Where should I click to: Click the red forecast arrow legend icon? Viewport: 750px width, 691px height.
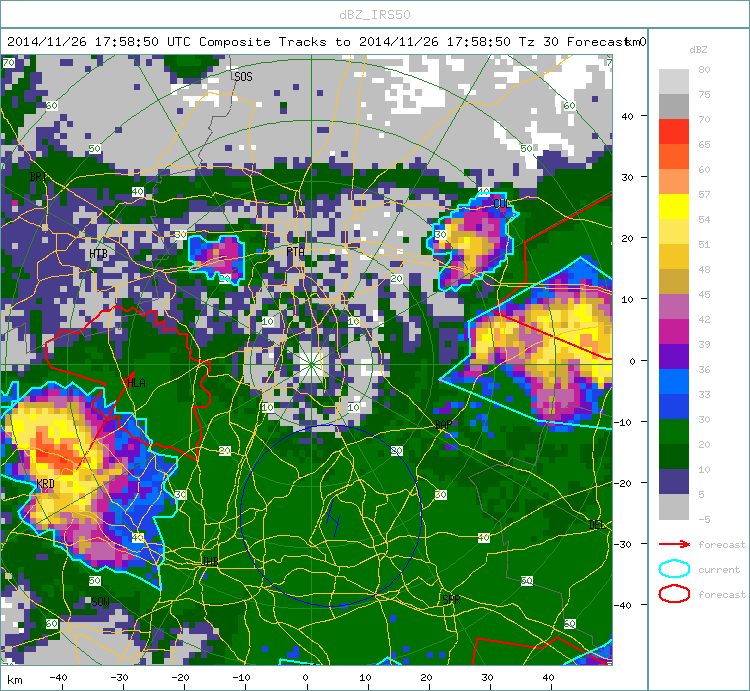click(x=674, y=544)
